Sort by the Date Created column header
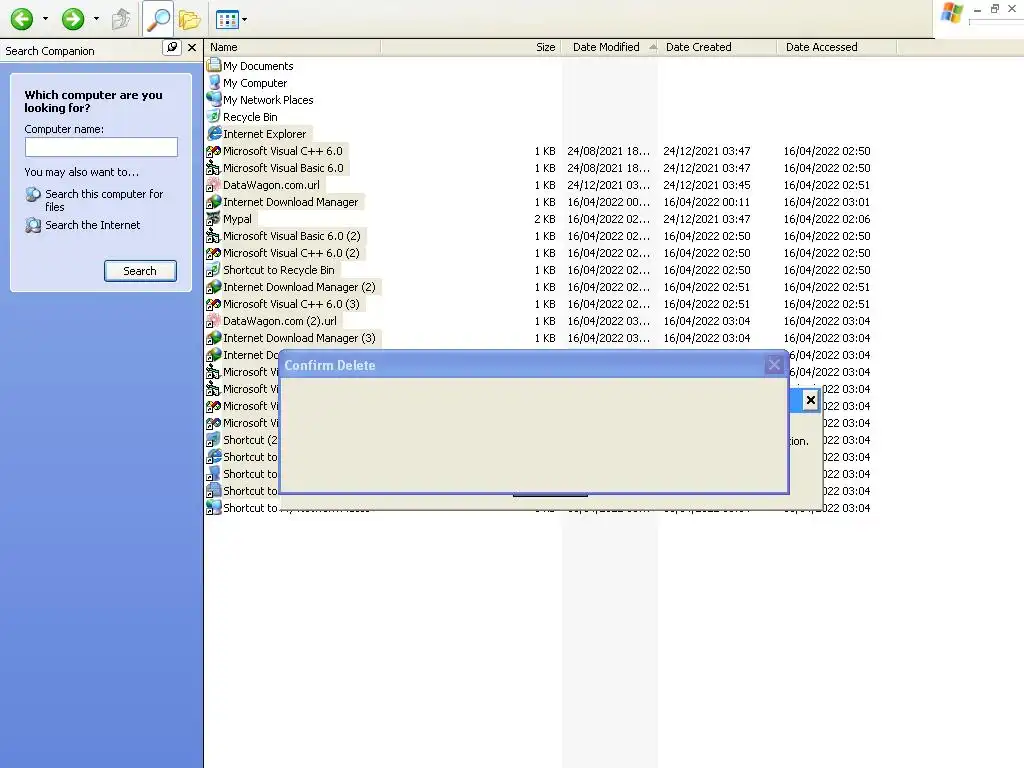 [718, 47]
